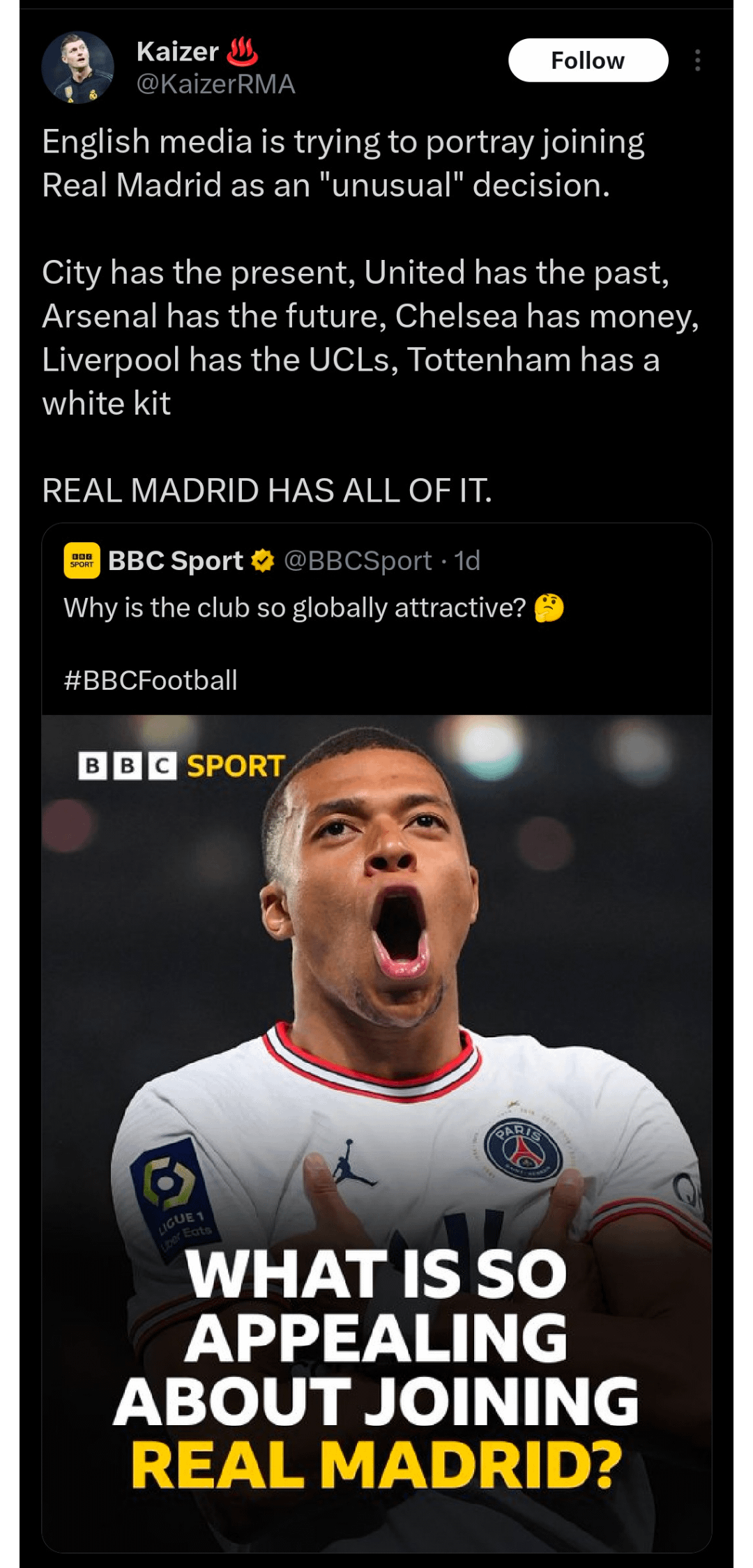Click the thinking face emoji

tap(549, 608)
